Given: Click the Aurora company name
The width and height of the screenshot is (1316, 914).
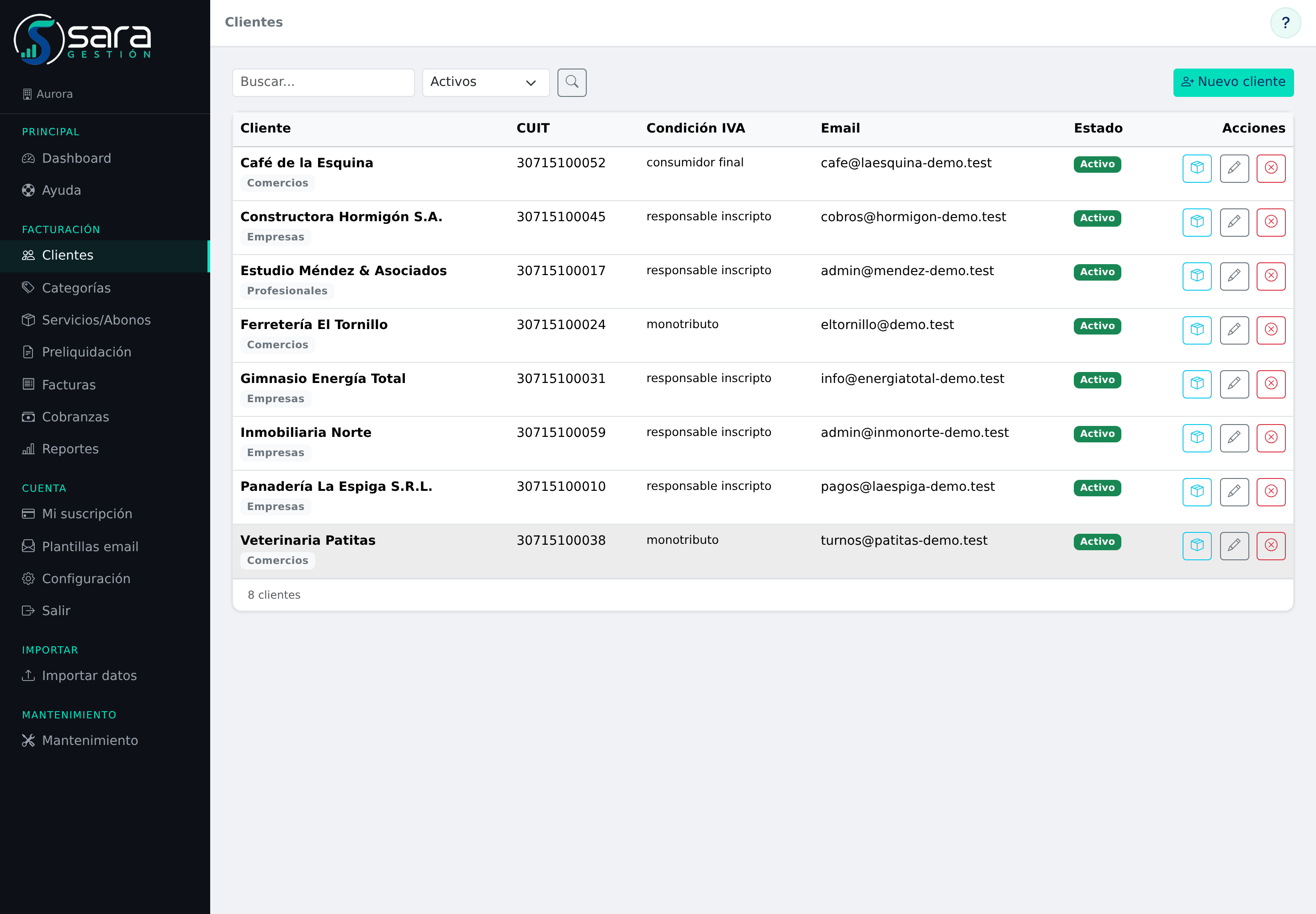Looking at the screenshot, I should [x=54, y=94].
